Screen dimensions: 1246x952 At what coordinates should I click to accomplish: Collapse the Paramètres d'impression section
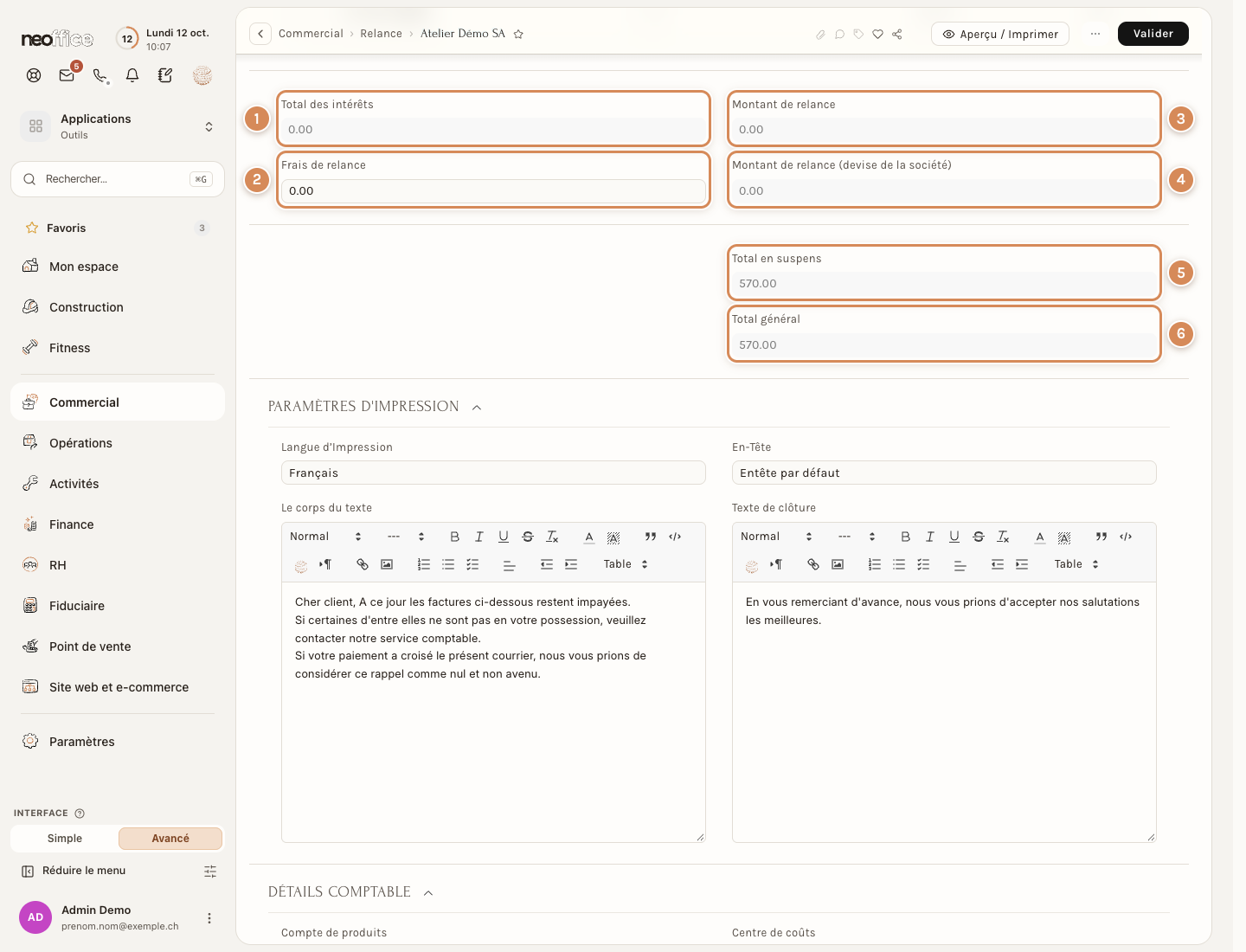[x=477, y=407]
